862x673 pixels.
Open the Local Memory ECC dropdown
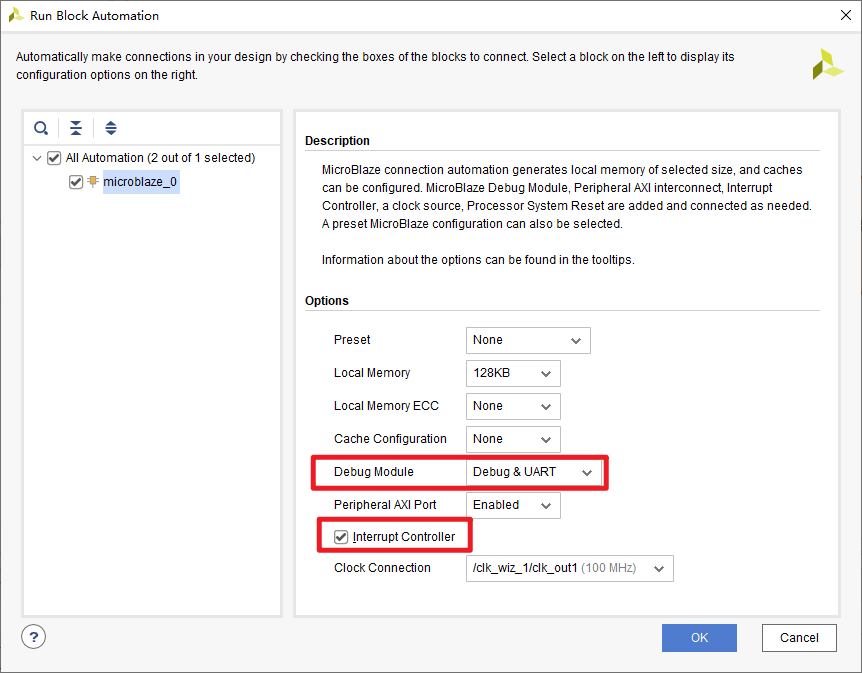click(x=513, y=406)
